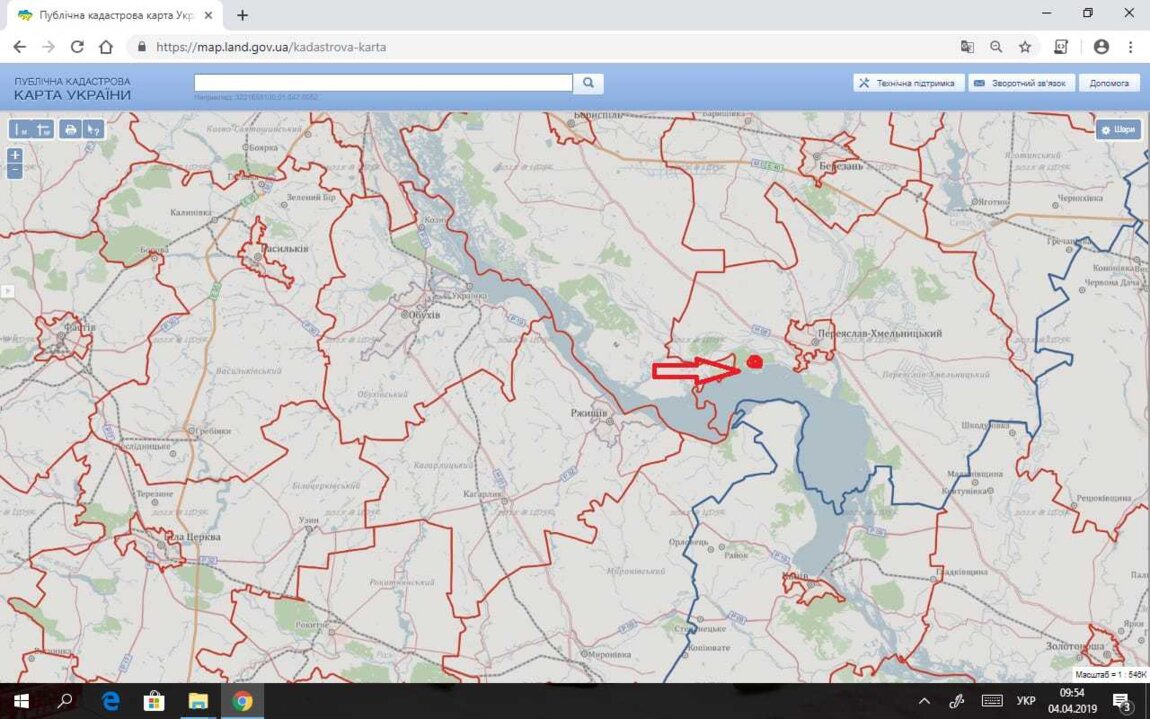Bookmark this page with the star icon
Viewport: 1150px width, 719px height.
point(1025,47)
